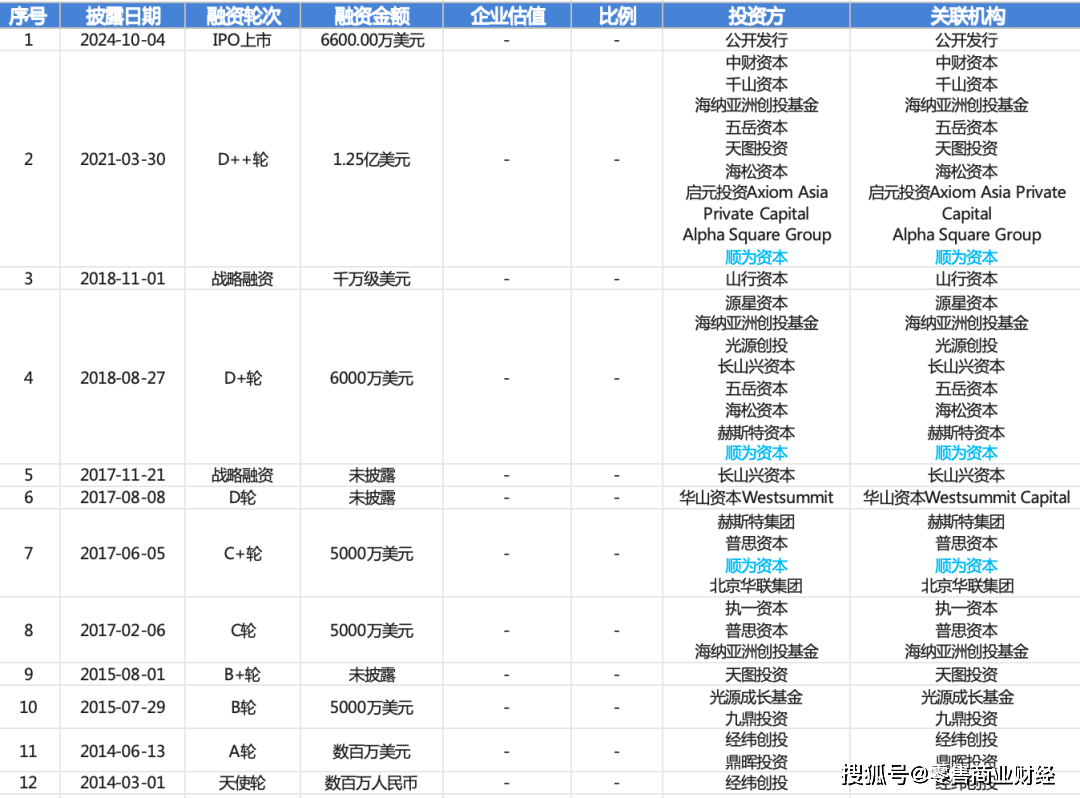Open 顺为资本 link in the D+轮 投资方 cell
The image size is (1080, 798).
point(756,453)
